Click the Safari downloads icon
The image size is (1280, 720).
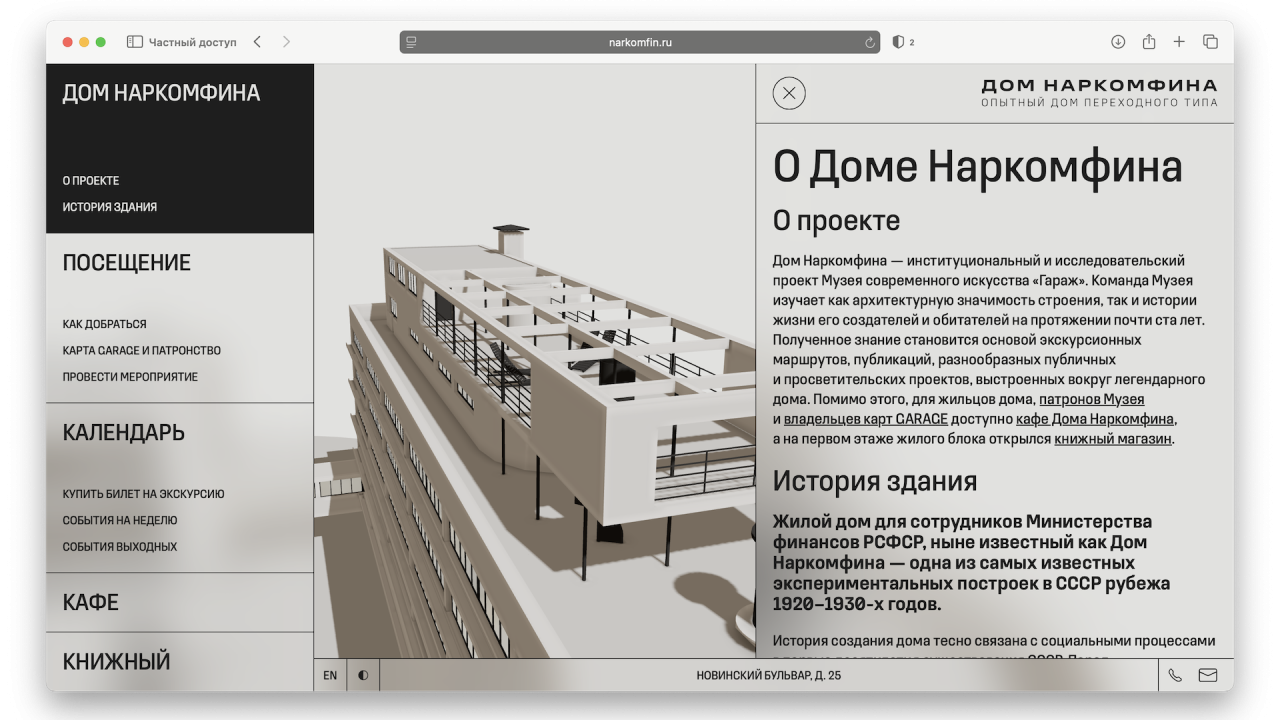(1118, 42)
